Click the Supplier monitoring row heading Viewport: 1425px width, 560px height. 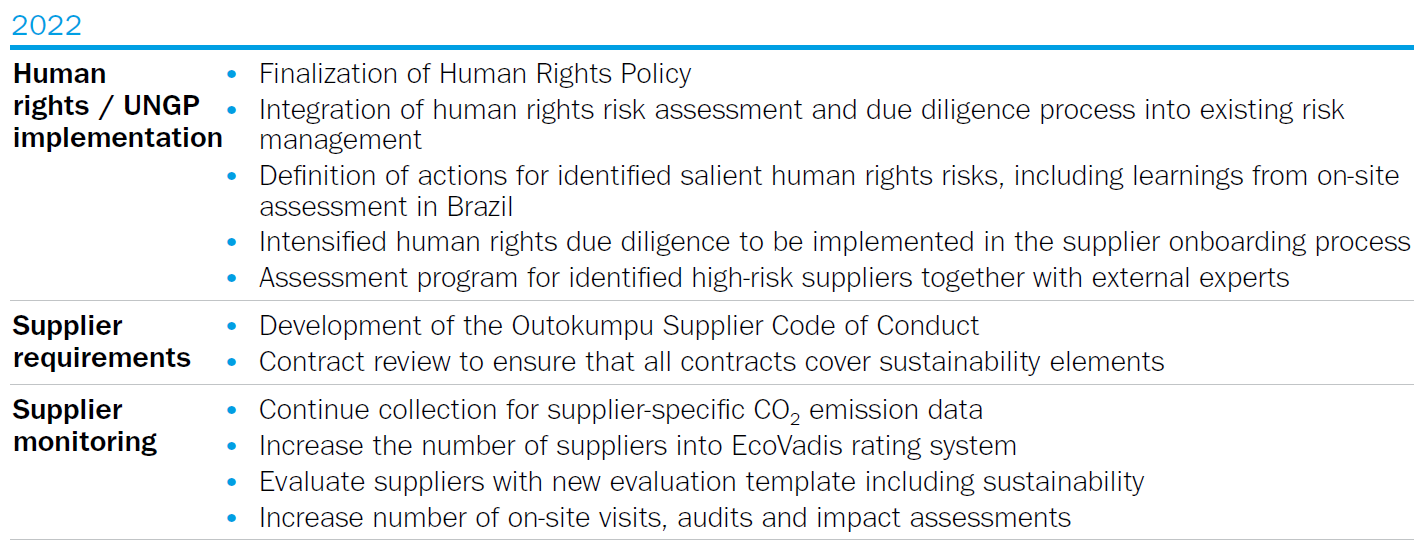click(85, 426)
